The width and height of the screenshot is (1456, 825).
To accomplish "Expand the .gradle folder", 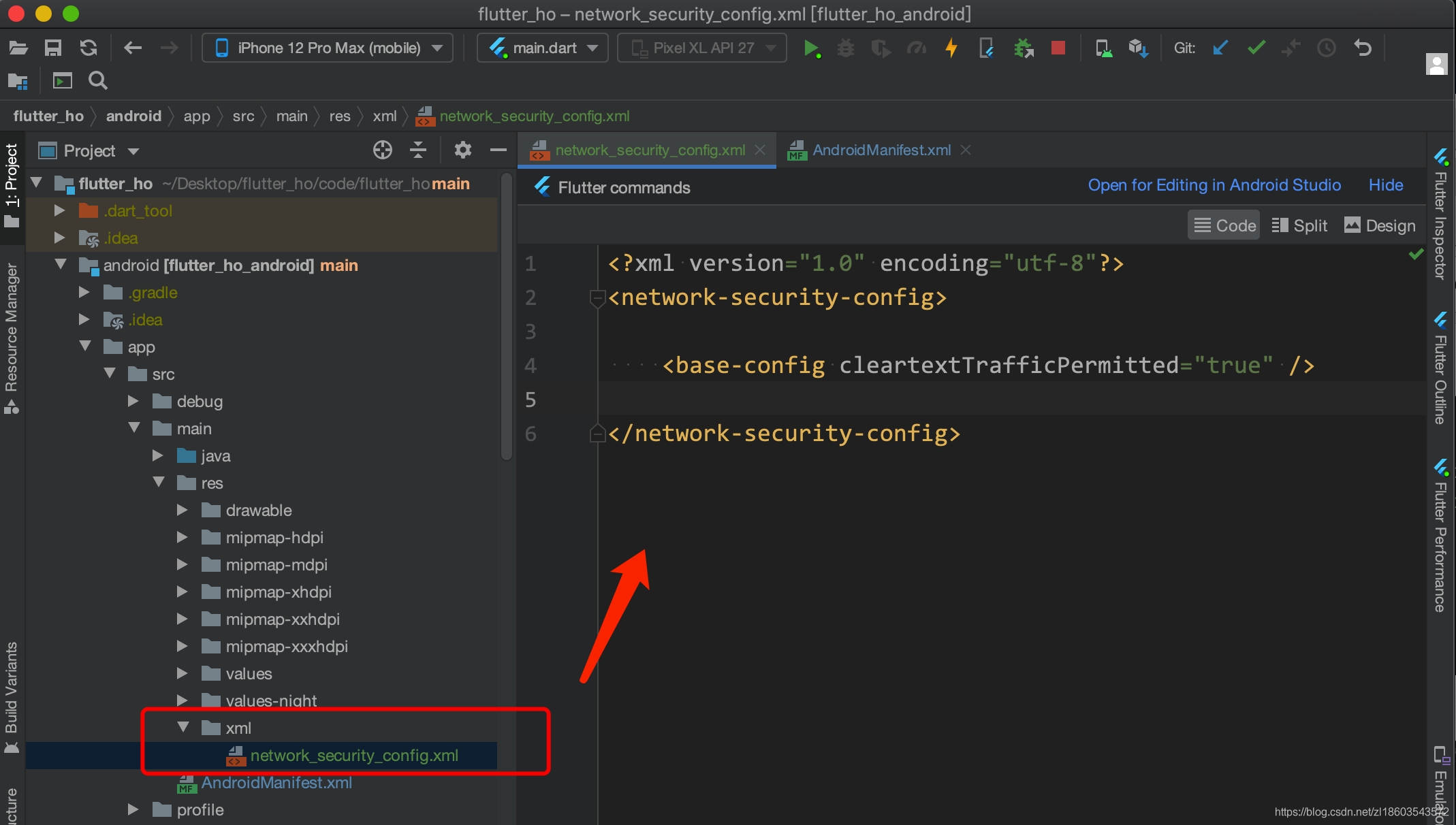I will (x=84, y=292).
